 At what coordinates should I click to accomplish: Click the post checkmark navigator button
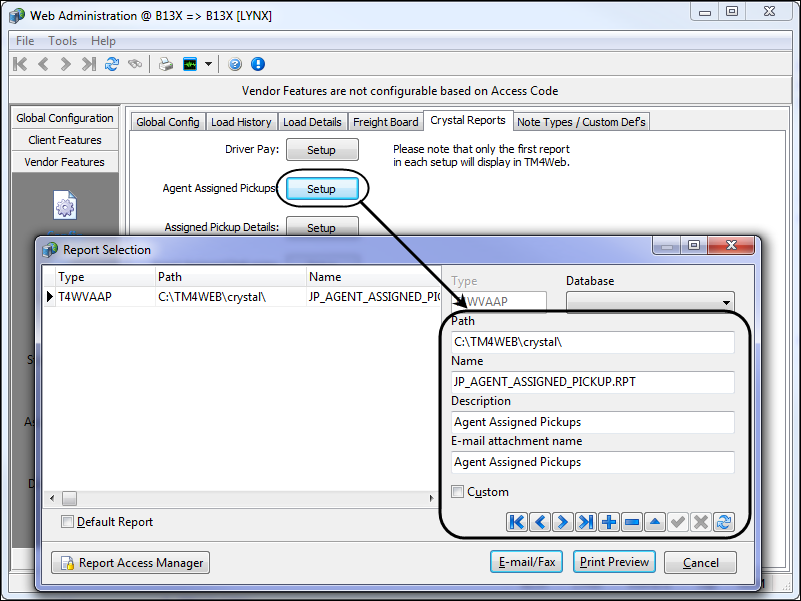click(678, 522)
